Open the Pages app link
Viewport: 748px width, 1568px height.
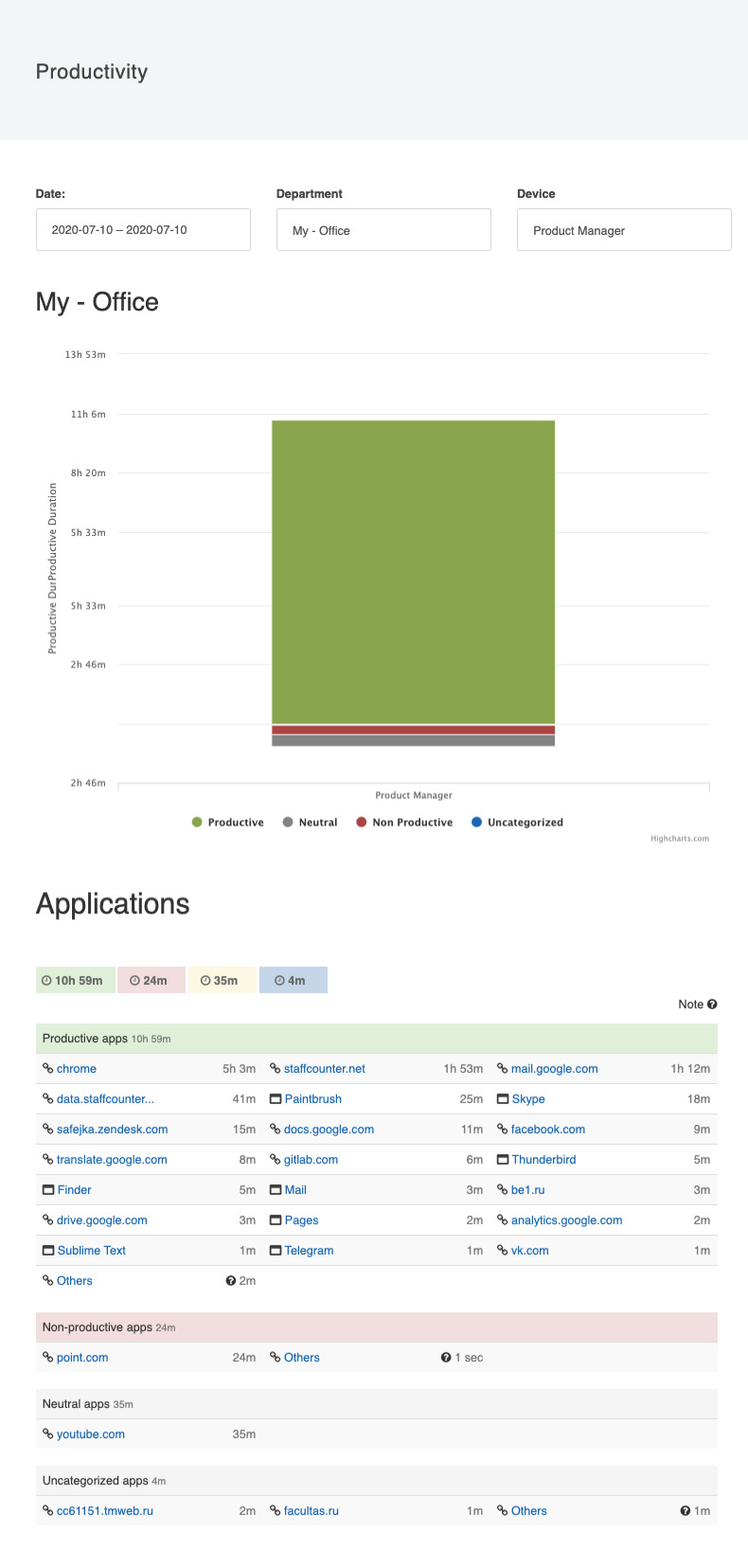[302, 1221]
